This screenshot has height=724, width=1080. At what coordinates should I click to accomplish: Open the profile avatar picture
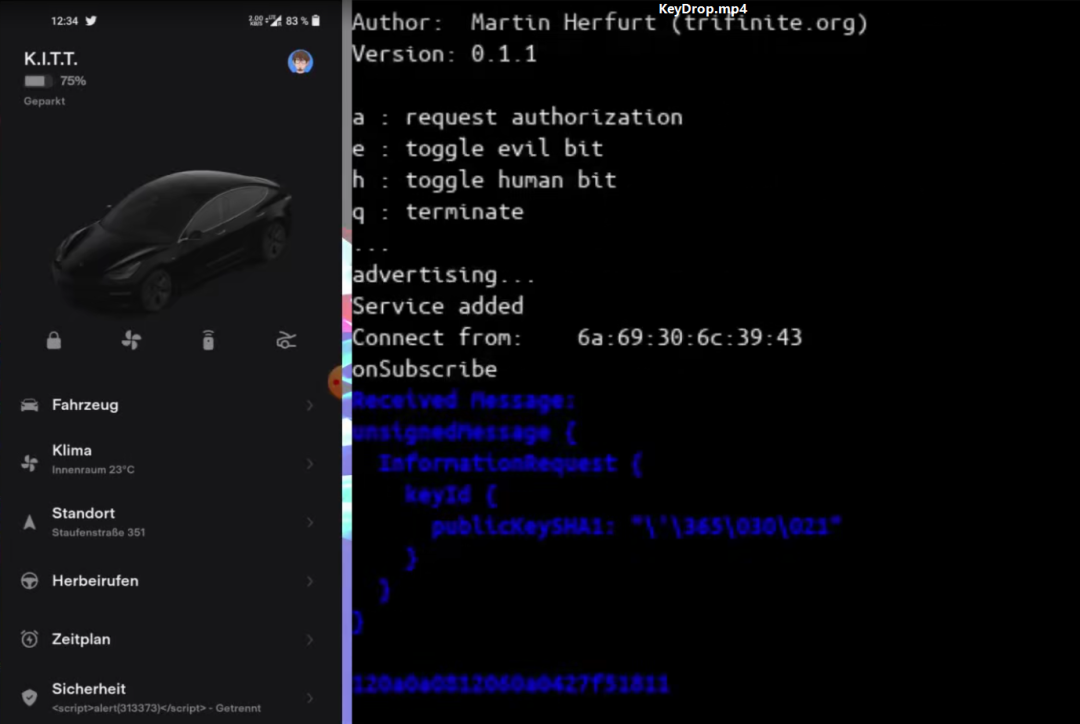(x=300, y=62)
